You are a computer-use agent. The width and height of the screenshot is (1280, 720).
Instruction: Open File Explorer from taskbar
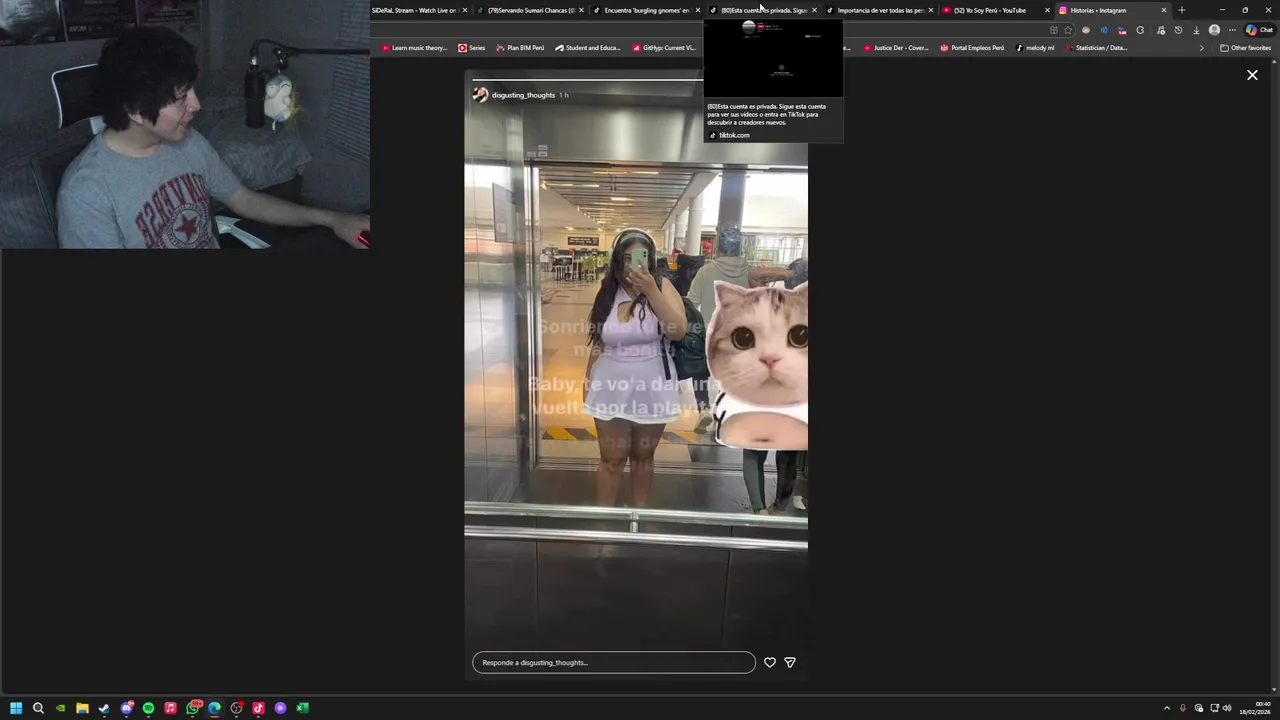82,708
